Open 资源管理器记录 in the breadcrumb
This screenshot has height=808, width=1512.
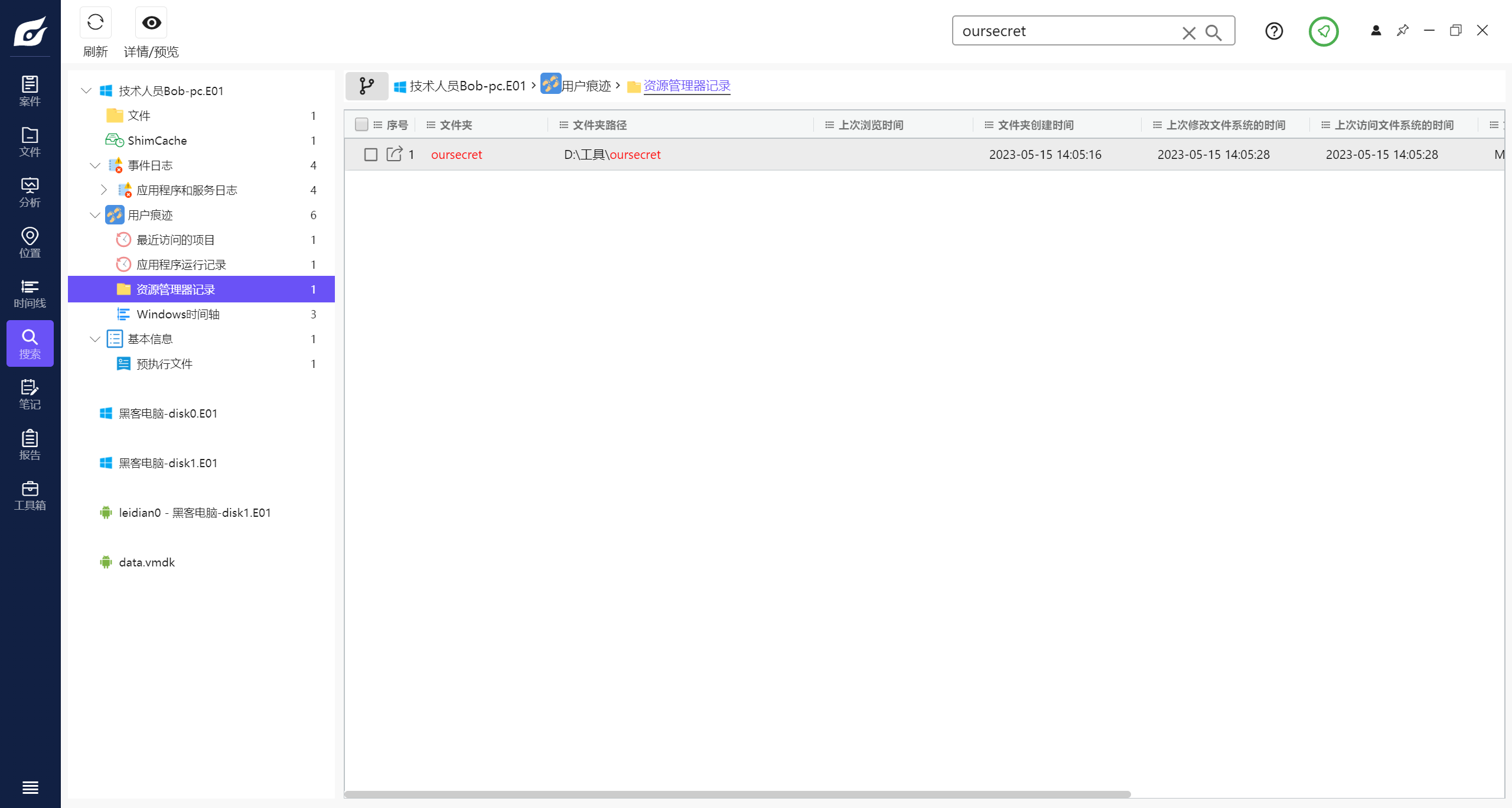point(686,86)
